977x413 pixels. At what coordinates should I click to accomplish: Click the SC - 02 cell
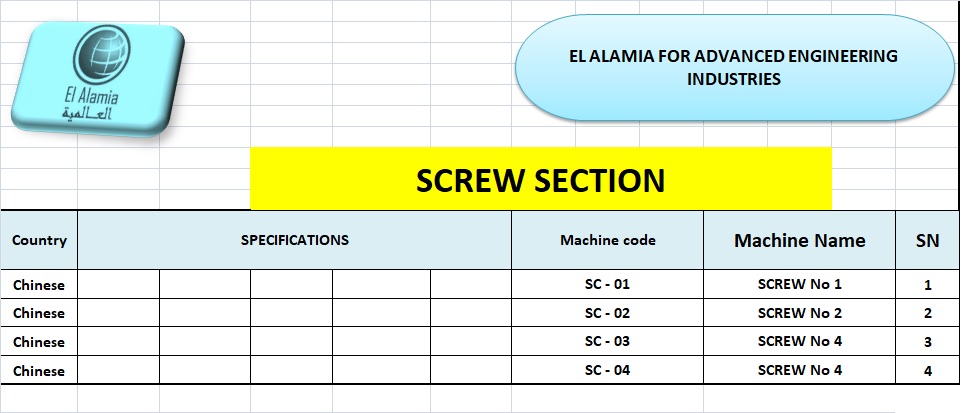coord(607,313)
